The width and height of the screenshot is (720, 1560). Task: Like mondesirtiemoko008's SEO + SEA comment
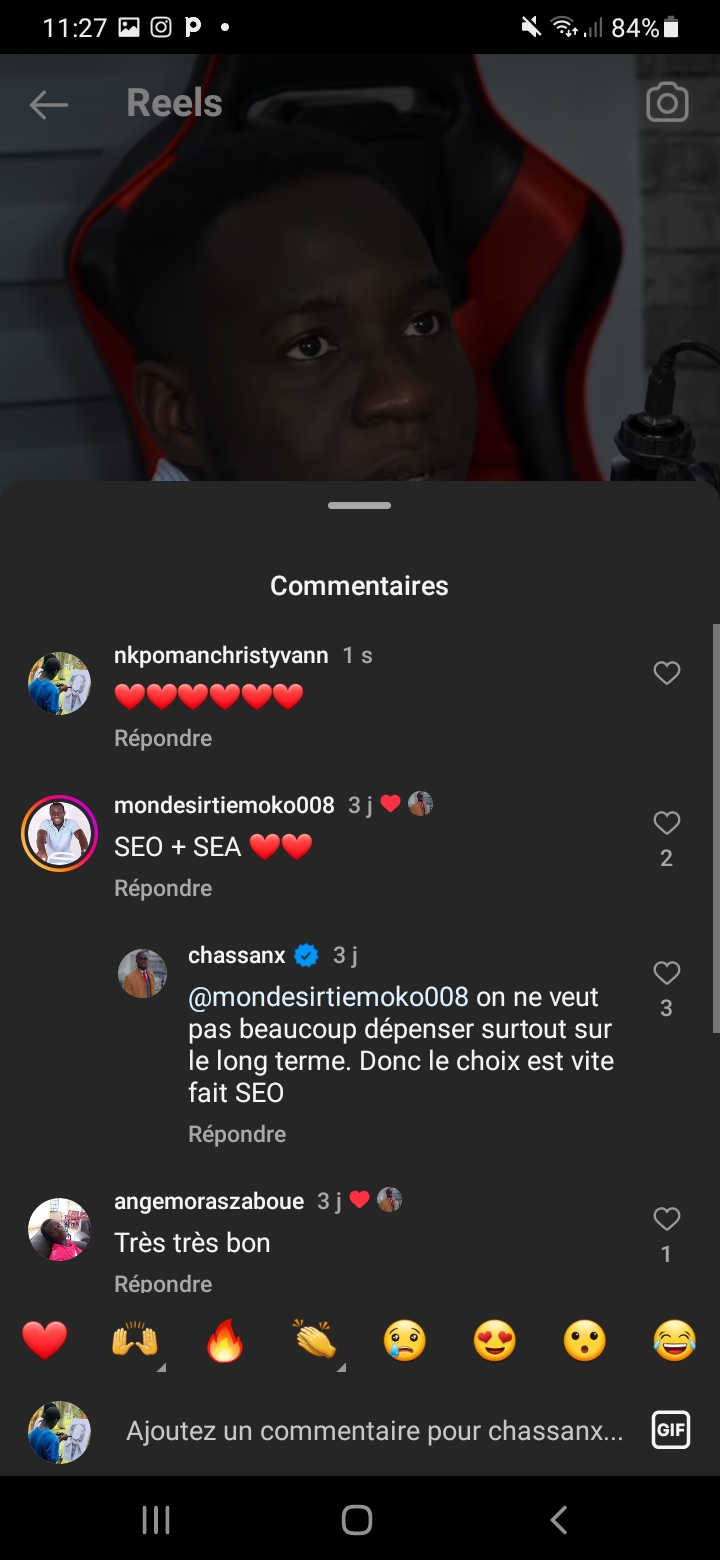click(666, 824)
